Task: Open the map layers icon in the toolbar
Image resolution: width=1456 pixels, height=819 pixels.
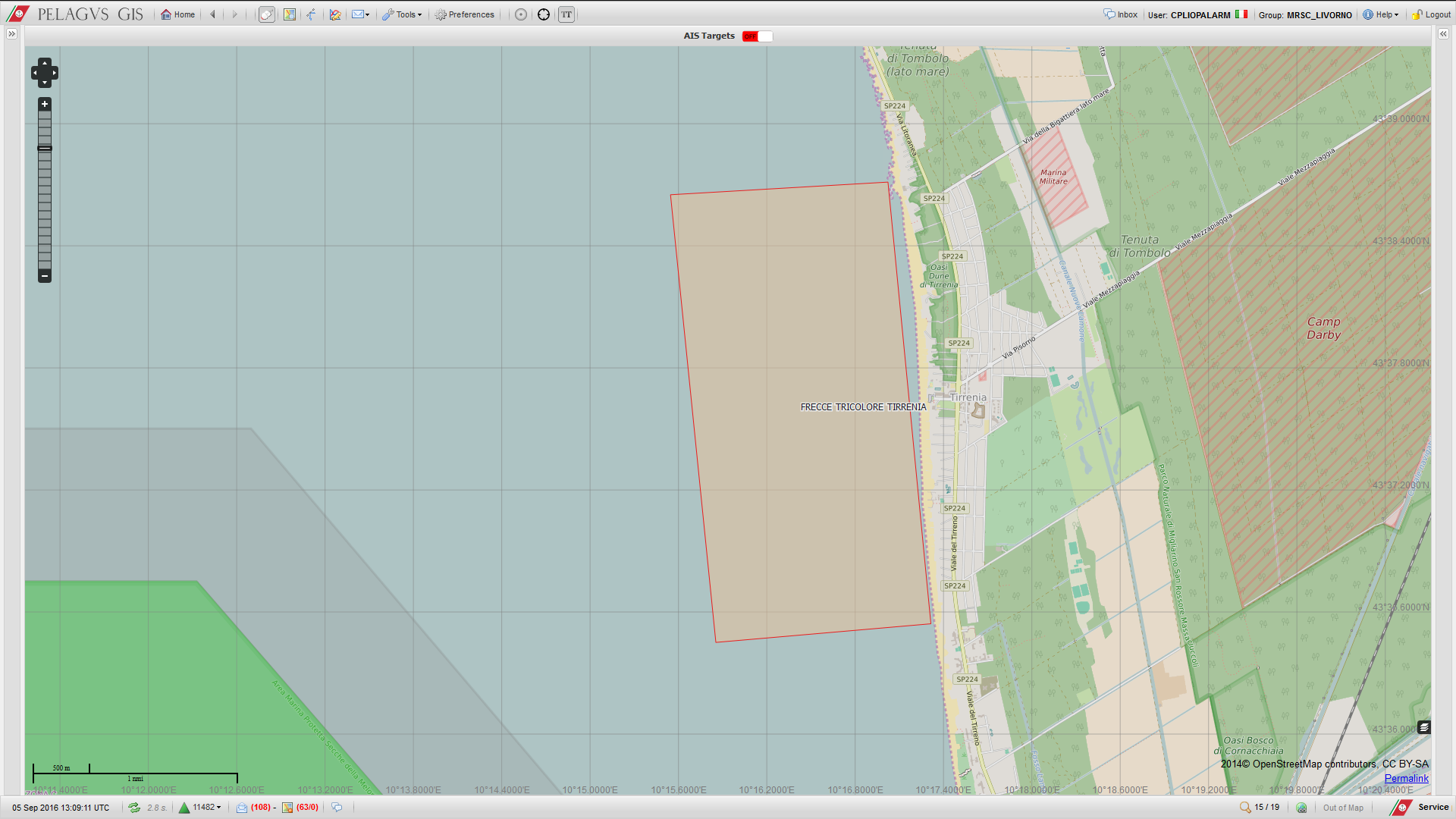Action: (290, 14)
